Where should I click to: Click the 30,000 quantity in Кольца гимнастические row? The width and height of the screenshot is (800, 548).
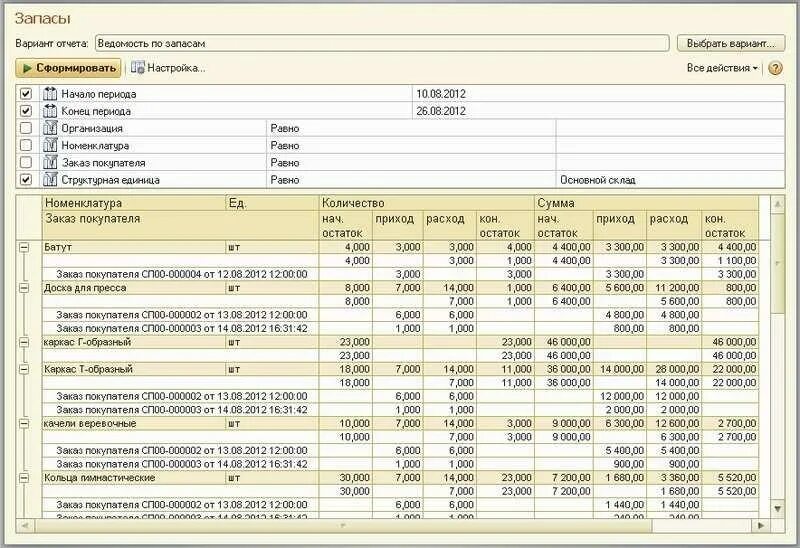tap(346, 478)
